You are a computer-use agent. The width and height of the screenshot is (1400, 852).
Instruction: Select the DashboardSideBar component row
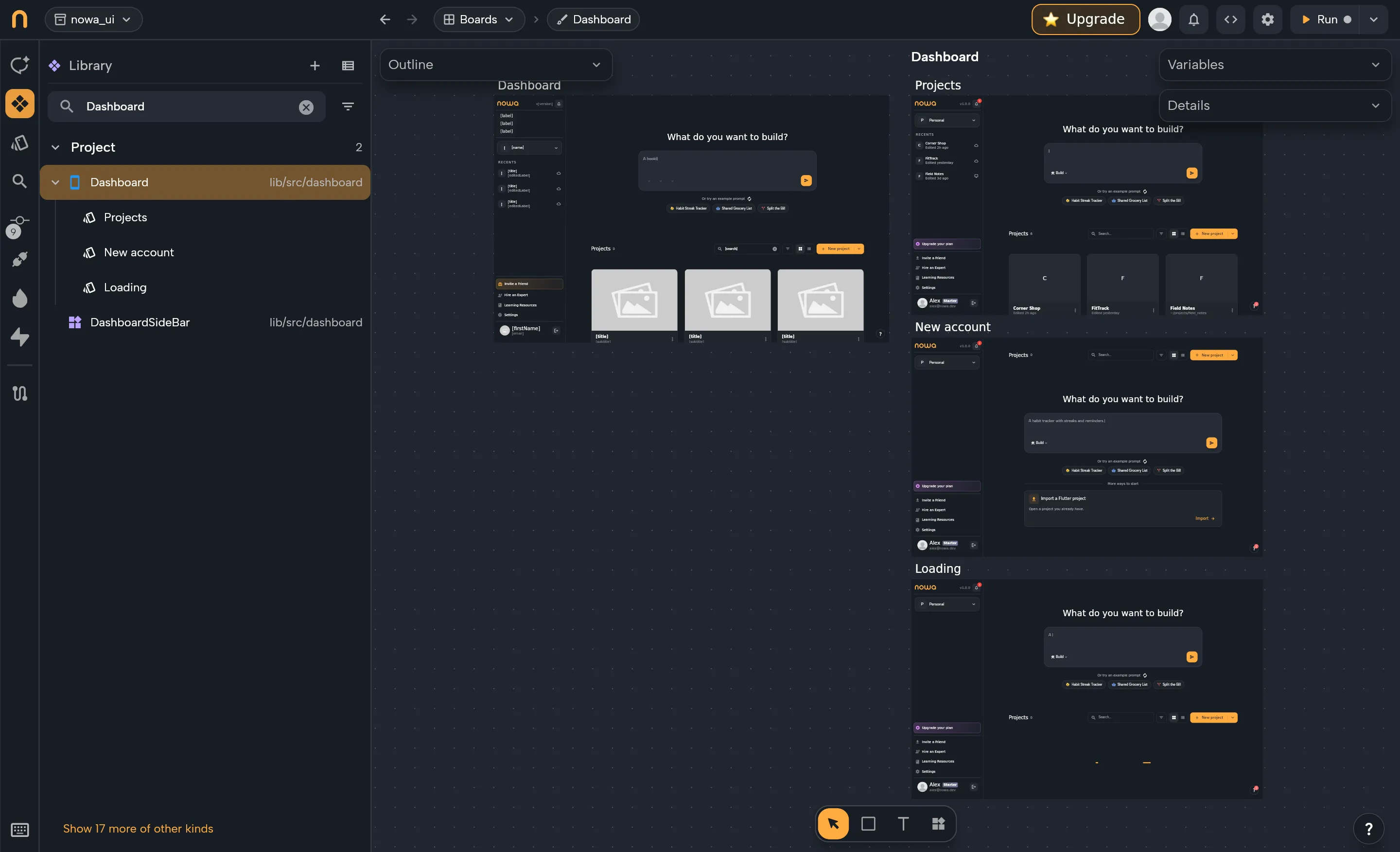205,322
